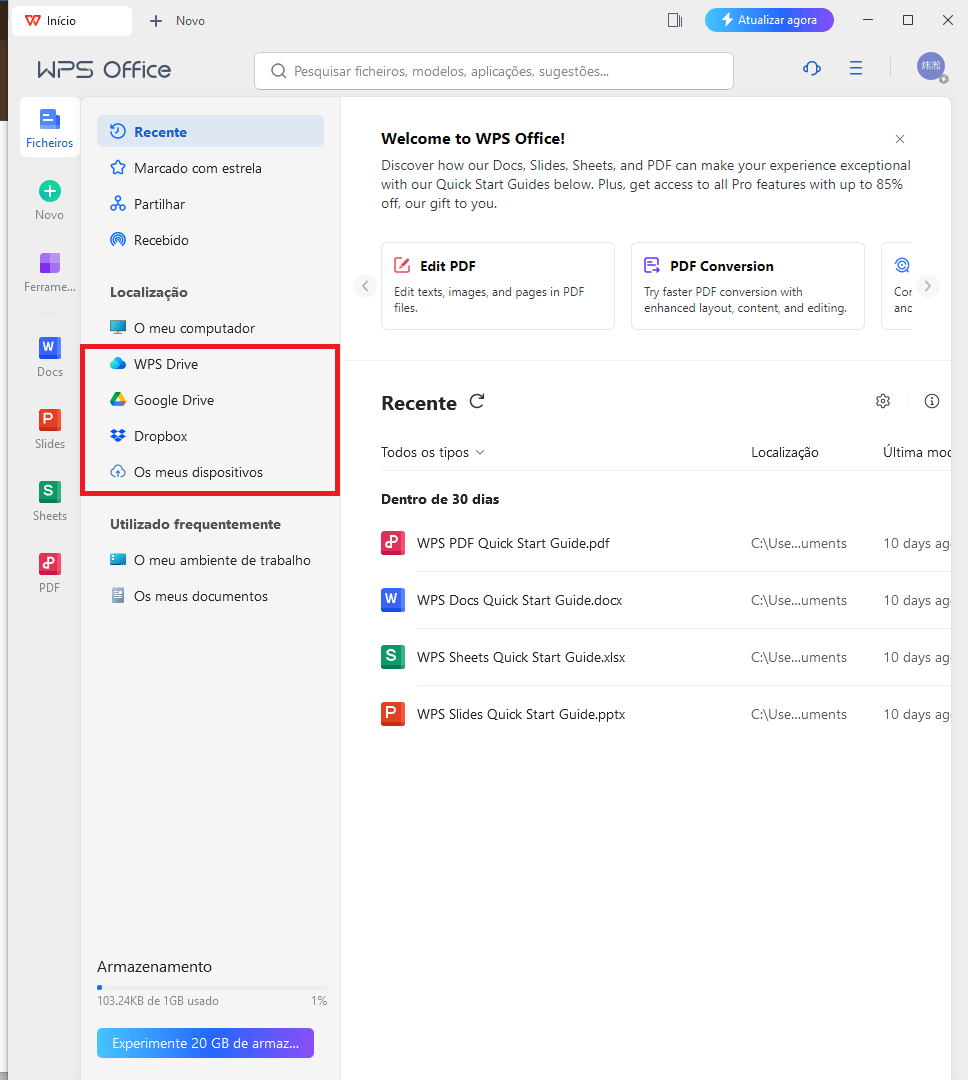
Task: Click the Última modificação column header
Action: coord(917,453)
